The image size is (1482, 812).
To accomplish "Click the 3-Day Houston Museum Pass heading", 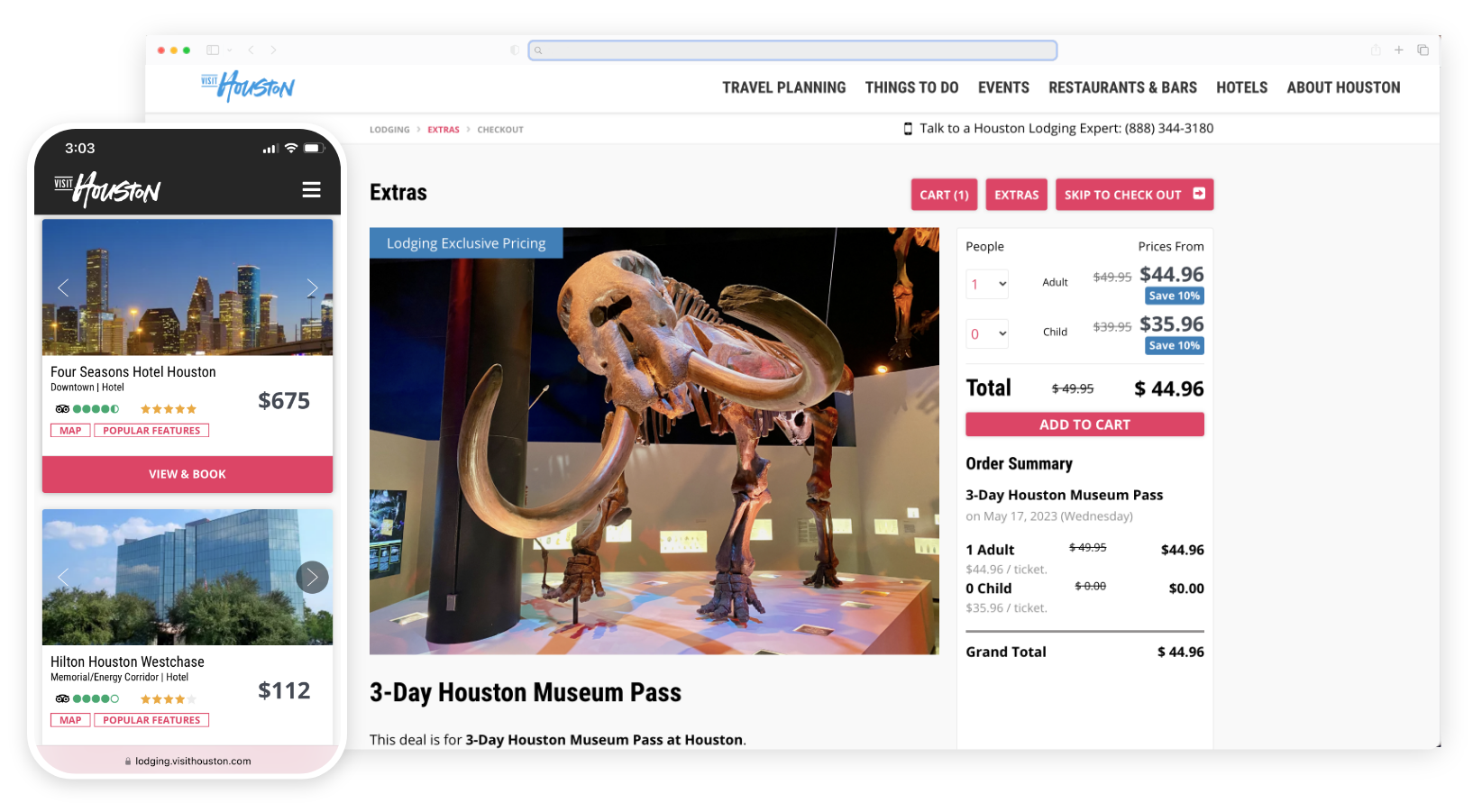I will [526, 692].
